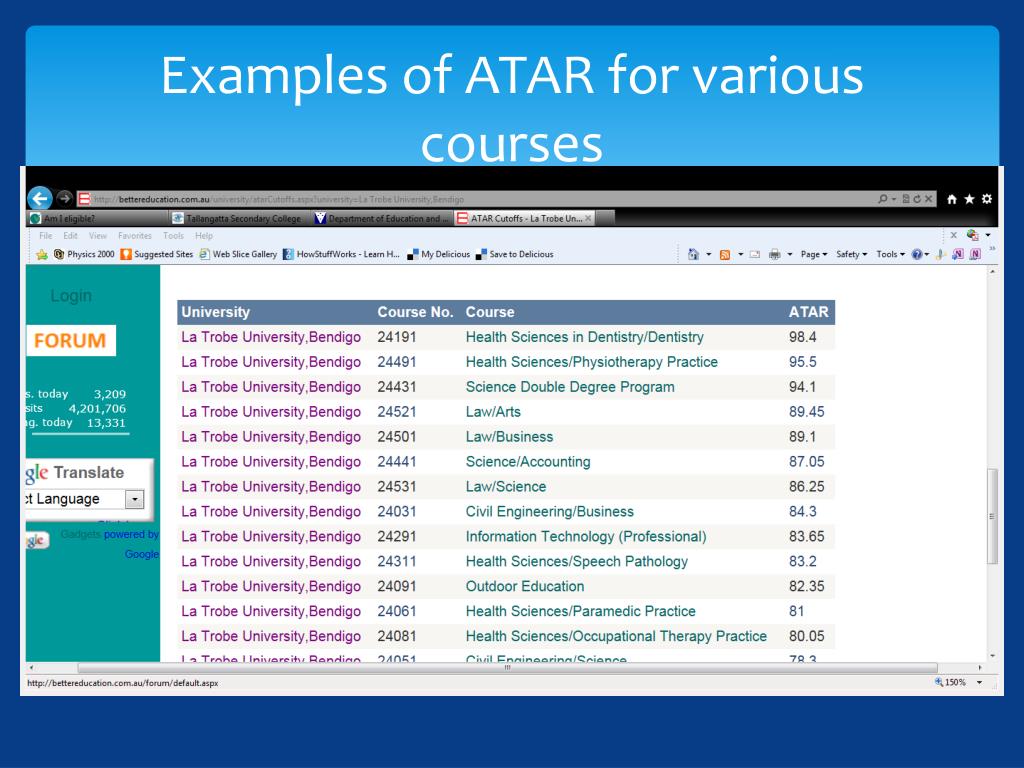This screenshot has height=768, width=1024.
Task: Open Health Sciences/Physiotherapy Practice course
Action: click(592, 362)
